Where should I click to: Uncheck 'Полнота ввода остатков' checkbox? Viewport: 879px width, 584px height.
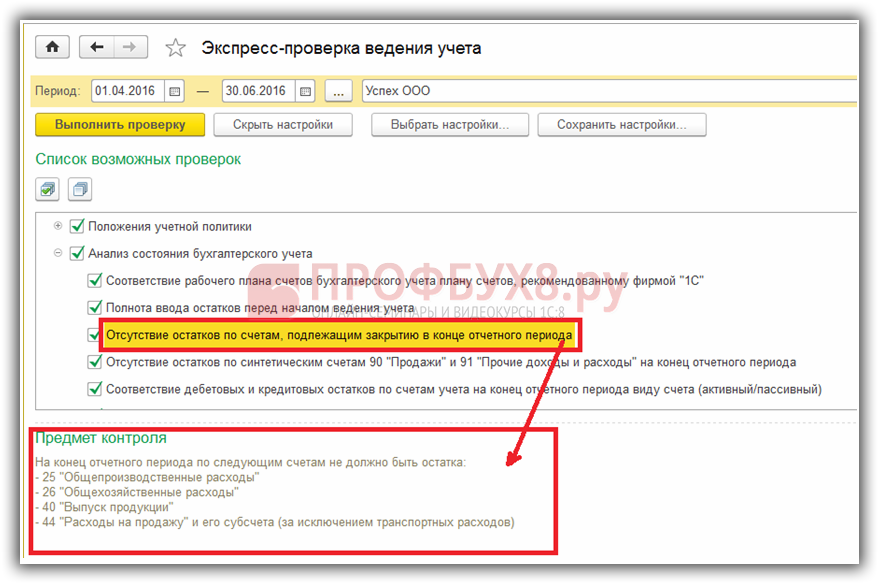[95, 308]
